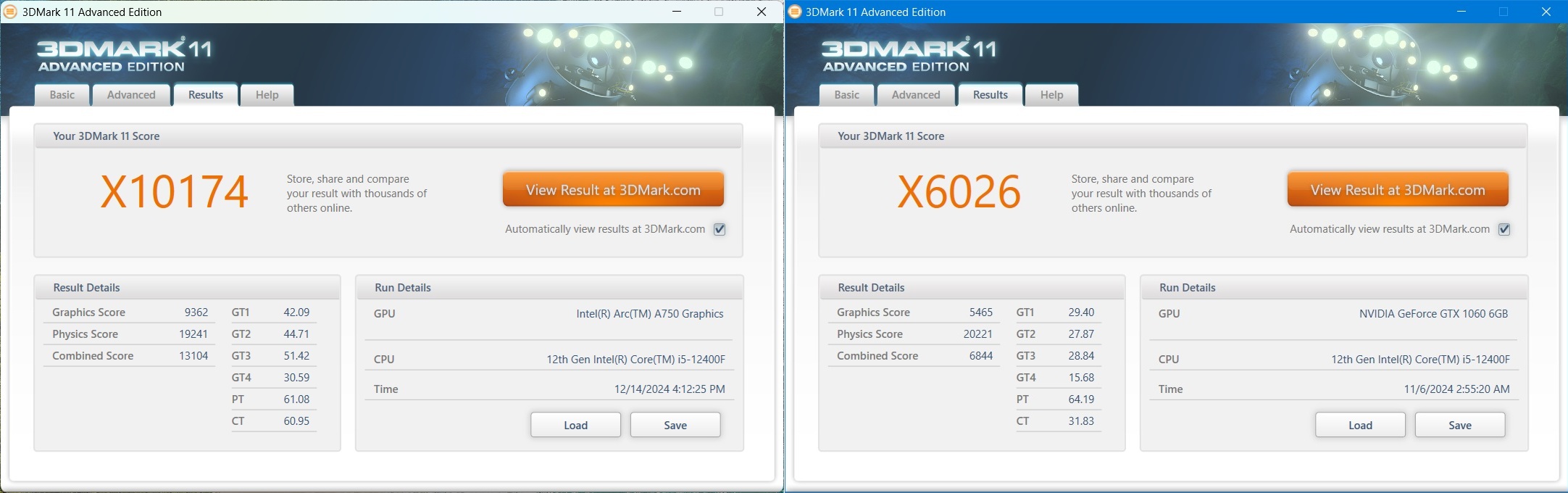Open the Help tab in the right window

pos(1052,95)
